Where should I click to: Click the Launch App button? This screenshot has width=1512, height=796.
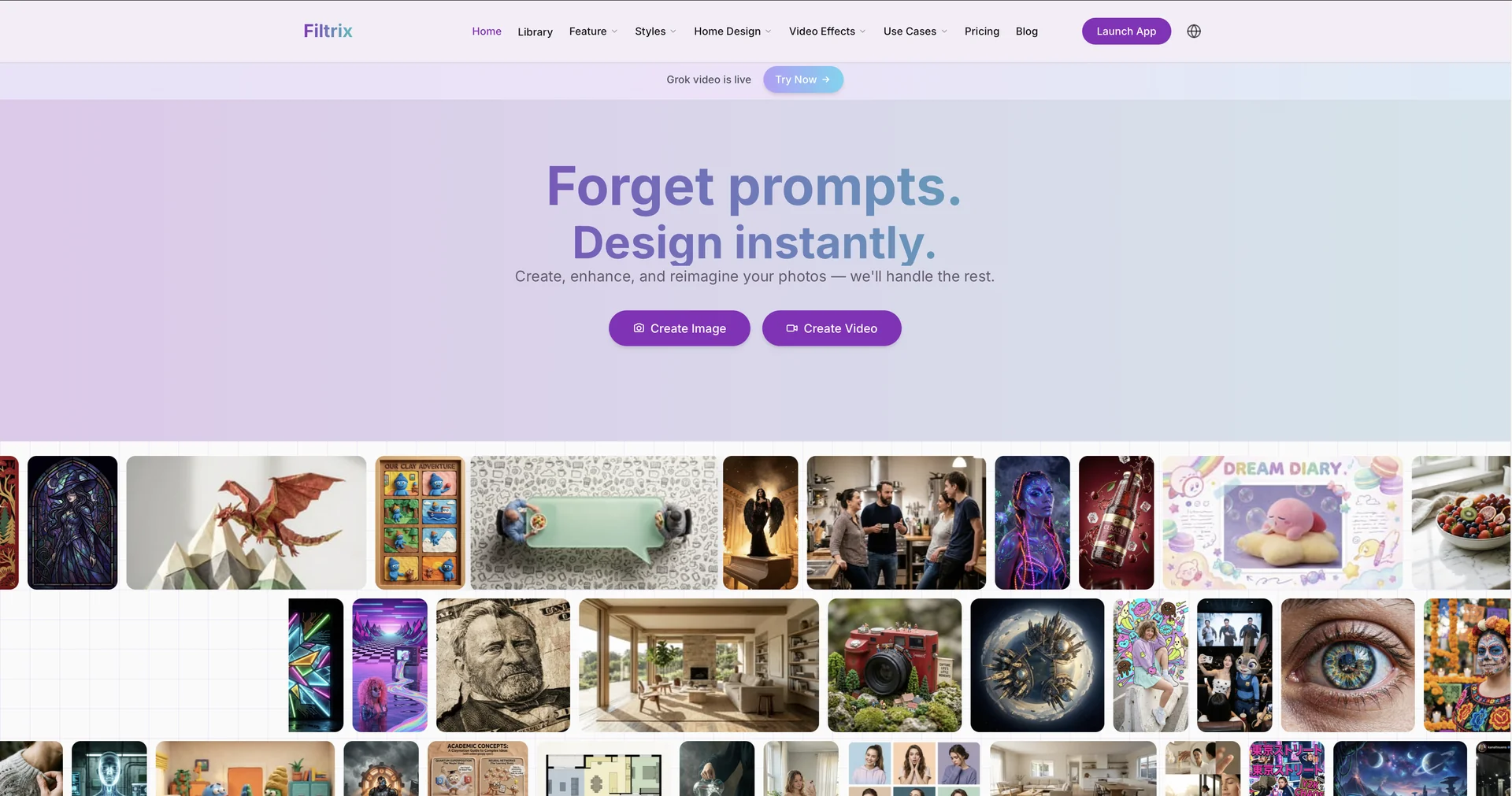1126,31
